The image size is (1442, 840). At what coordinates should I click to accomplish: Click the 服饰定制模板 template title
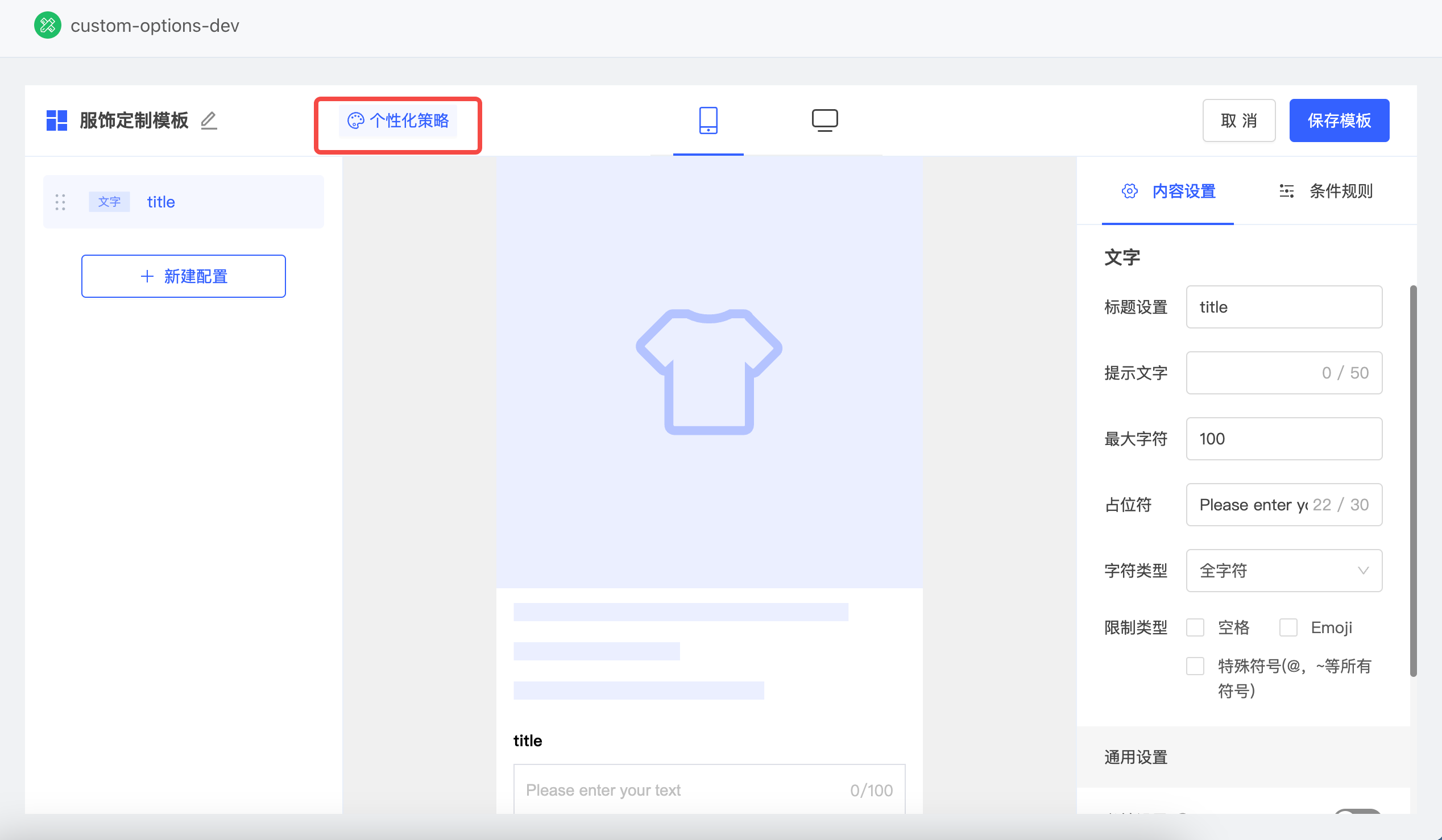click(x=134, y=120)
